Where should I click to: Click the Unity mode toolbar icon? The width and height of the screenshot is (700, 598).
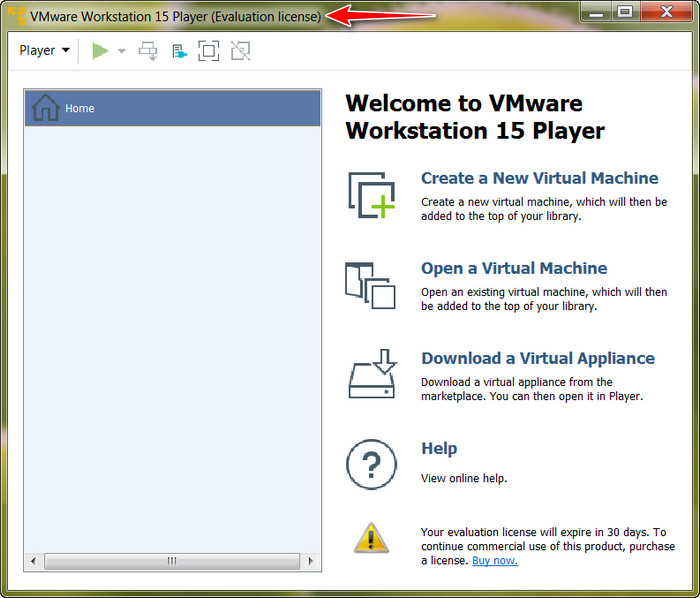click(x=241, y=51)
